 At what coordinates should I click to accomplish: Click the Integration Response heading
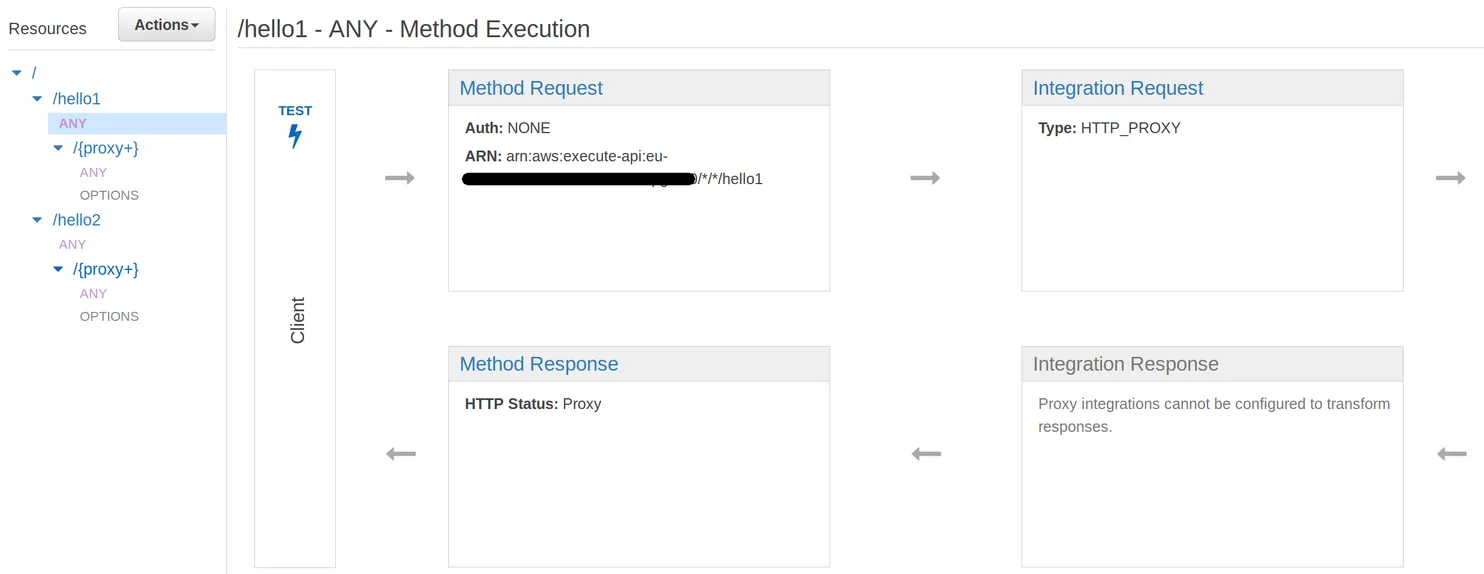click(x=1125, y=364)
